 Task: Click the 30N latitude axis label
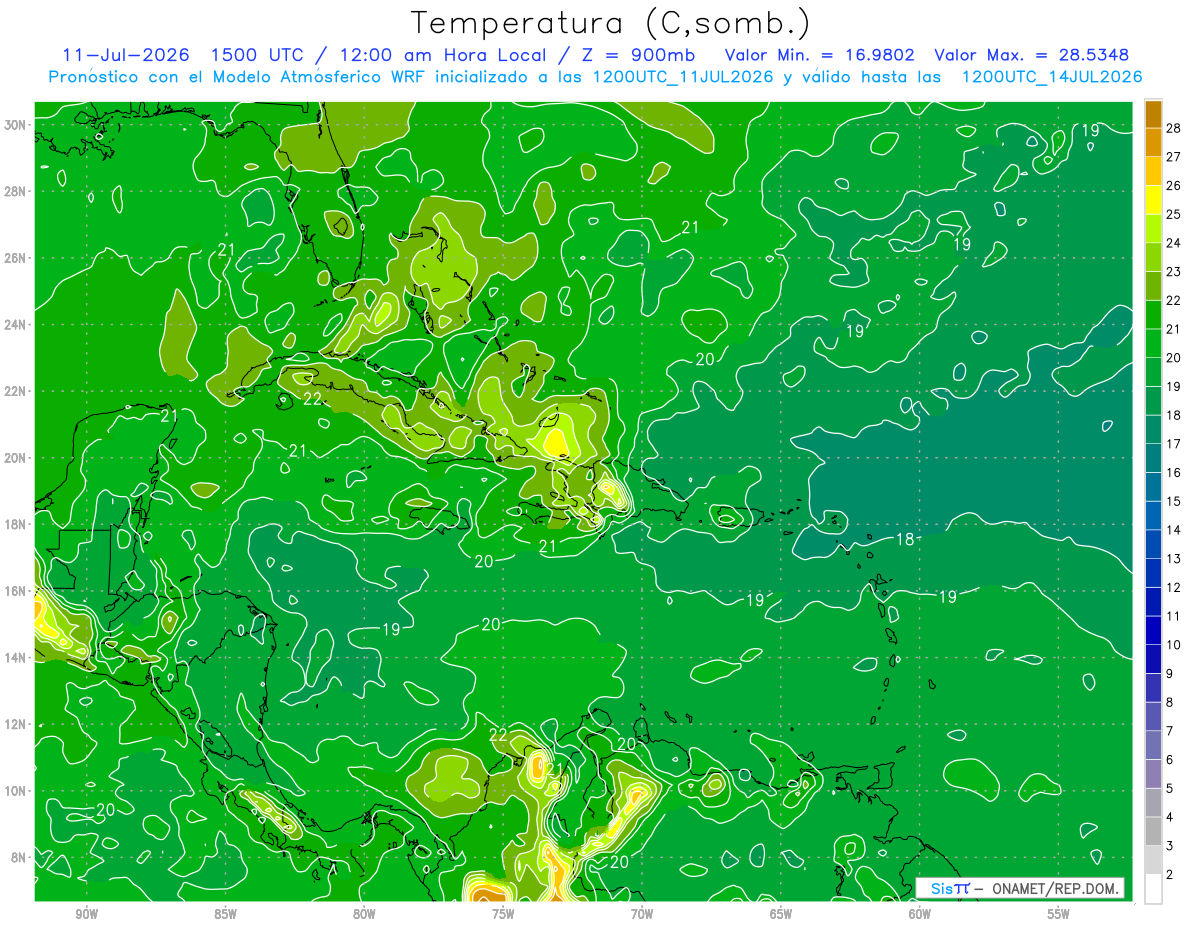16,124
